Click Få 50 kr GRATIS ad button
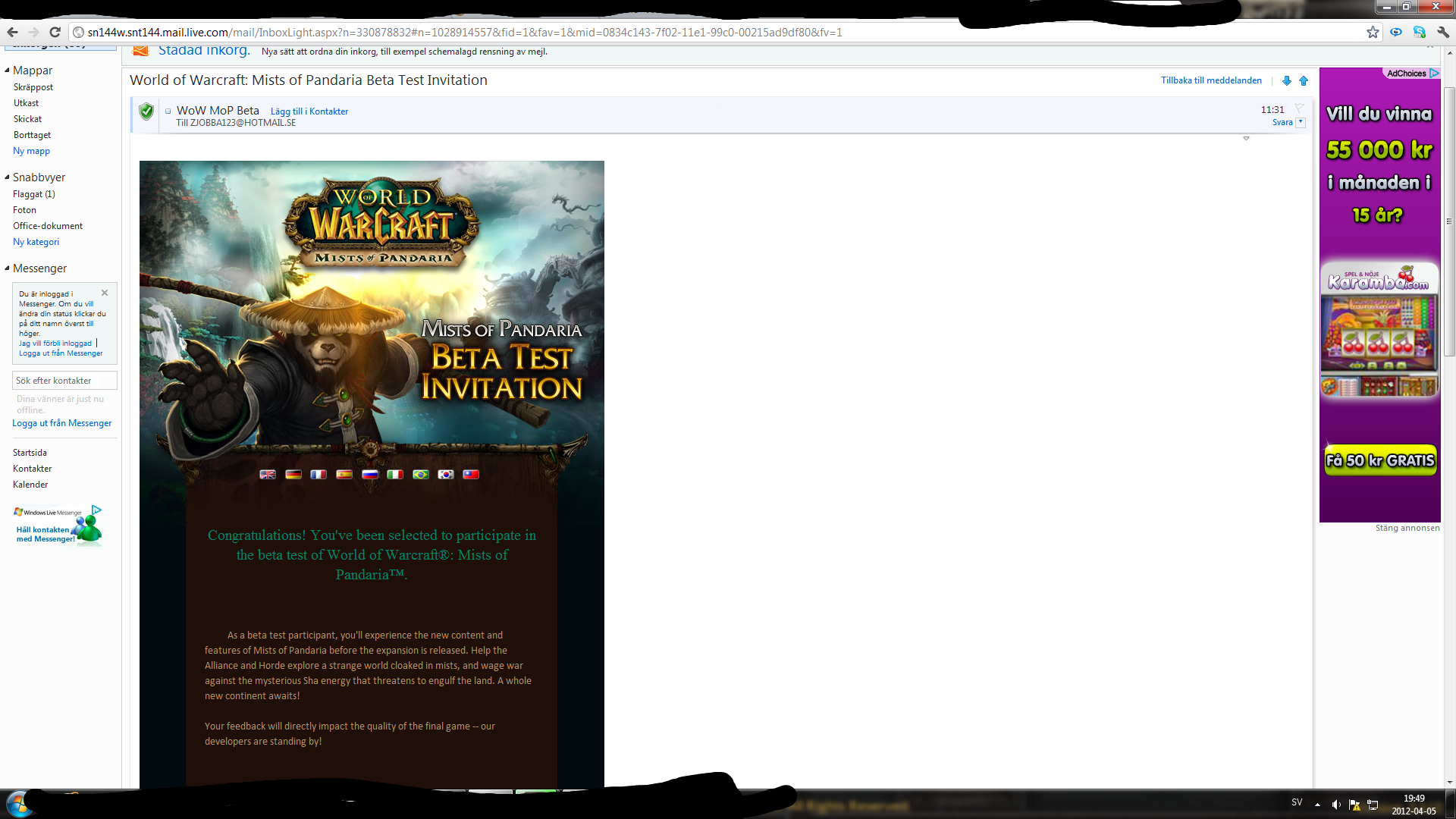1456x819 pixels. click(1380, 460)
